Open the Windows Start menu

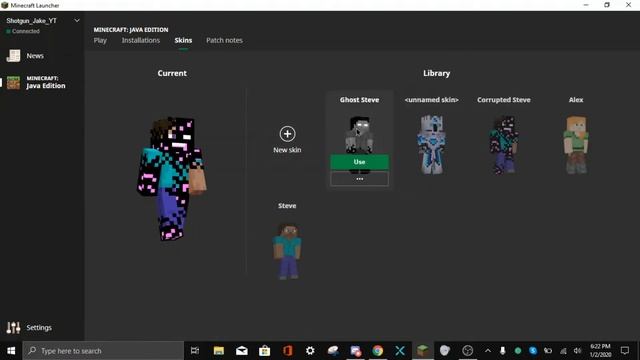(x=11, y=351)
